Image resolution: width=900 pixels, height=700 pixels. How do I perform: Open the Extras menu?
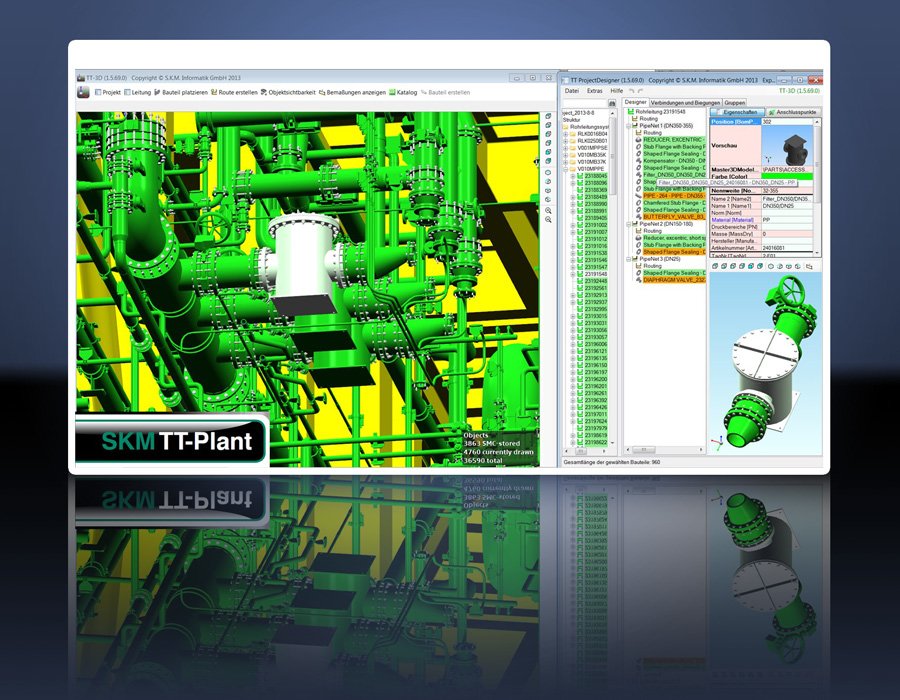point(595,91)
